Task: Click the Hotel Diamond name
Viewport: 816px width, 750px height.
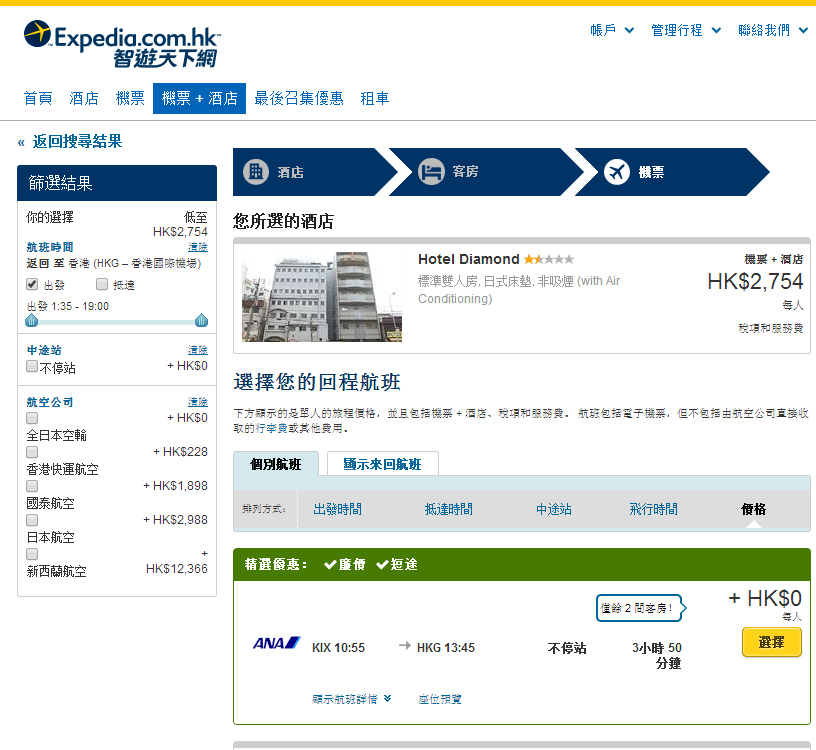Action: (468, 259)
